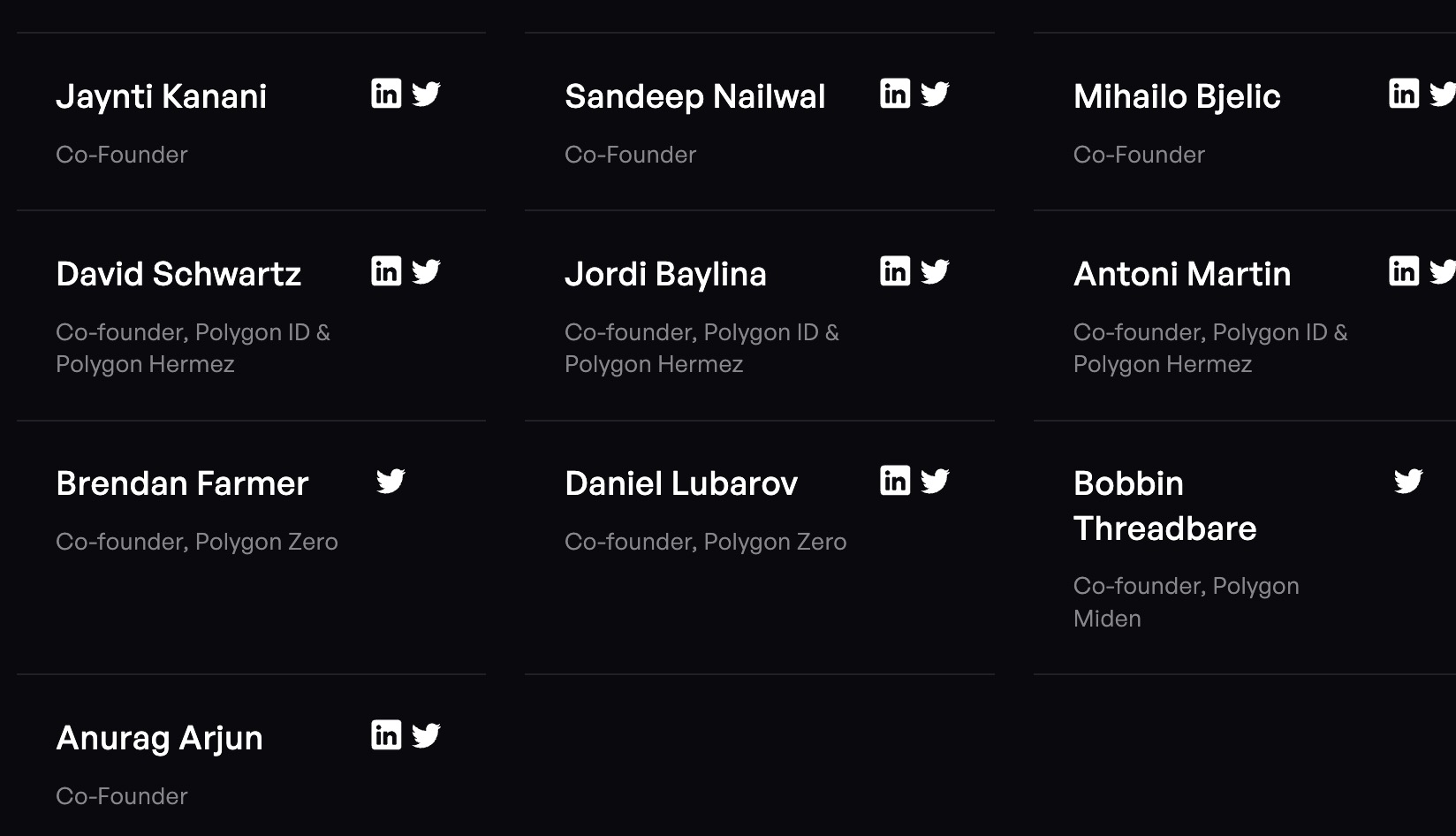Open Daniel Lubarov's Twitter profile
The height and width of the screenshot is (836, 1456).
click(935, 481)
